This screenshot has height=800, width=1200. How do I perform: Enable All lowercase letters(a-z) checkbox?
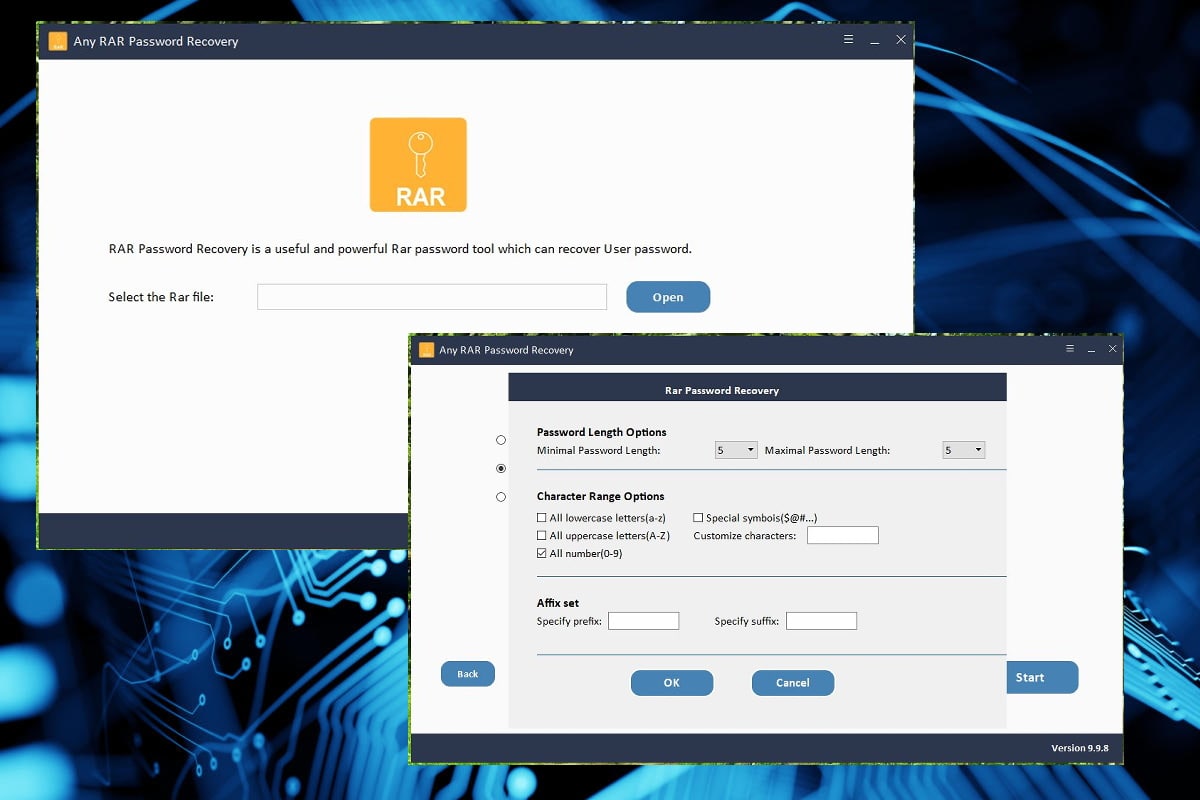pyautogui.click(x=542, y=518)
